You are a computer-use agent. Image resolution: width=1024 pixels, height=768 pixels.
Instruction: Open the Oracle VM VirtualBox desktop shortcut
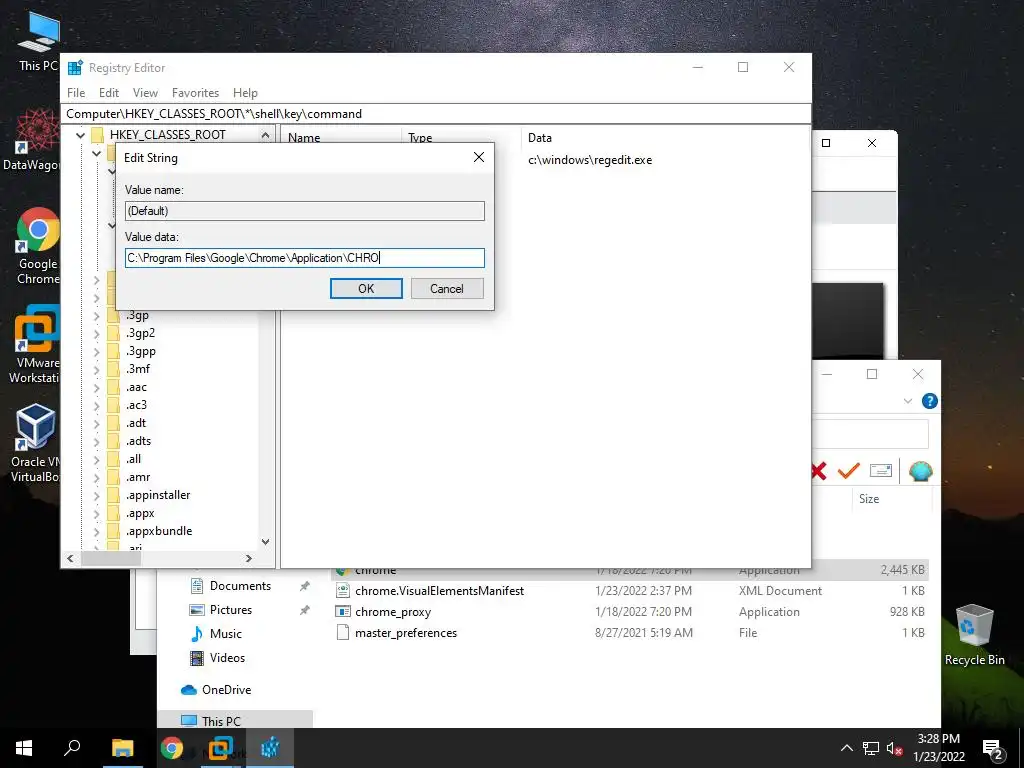click(x=36, y=443)
